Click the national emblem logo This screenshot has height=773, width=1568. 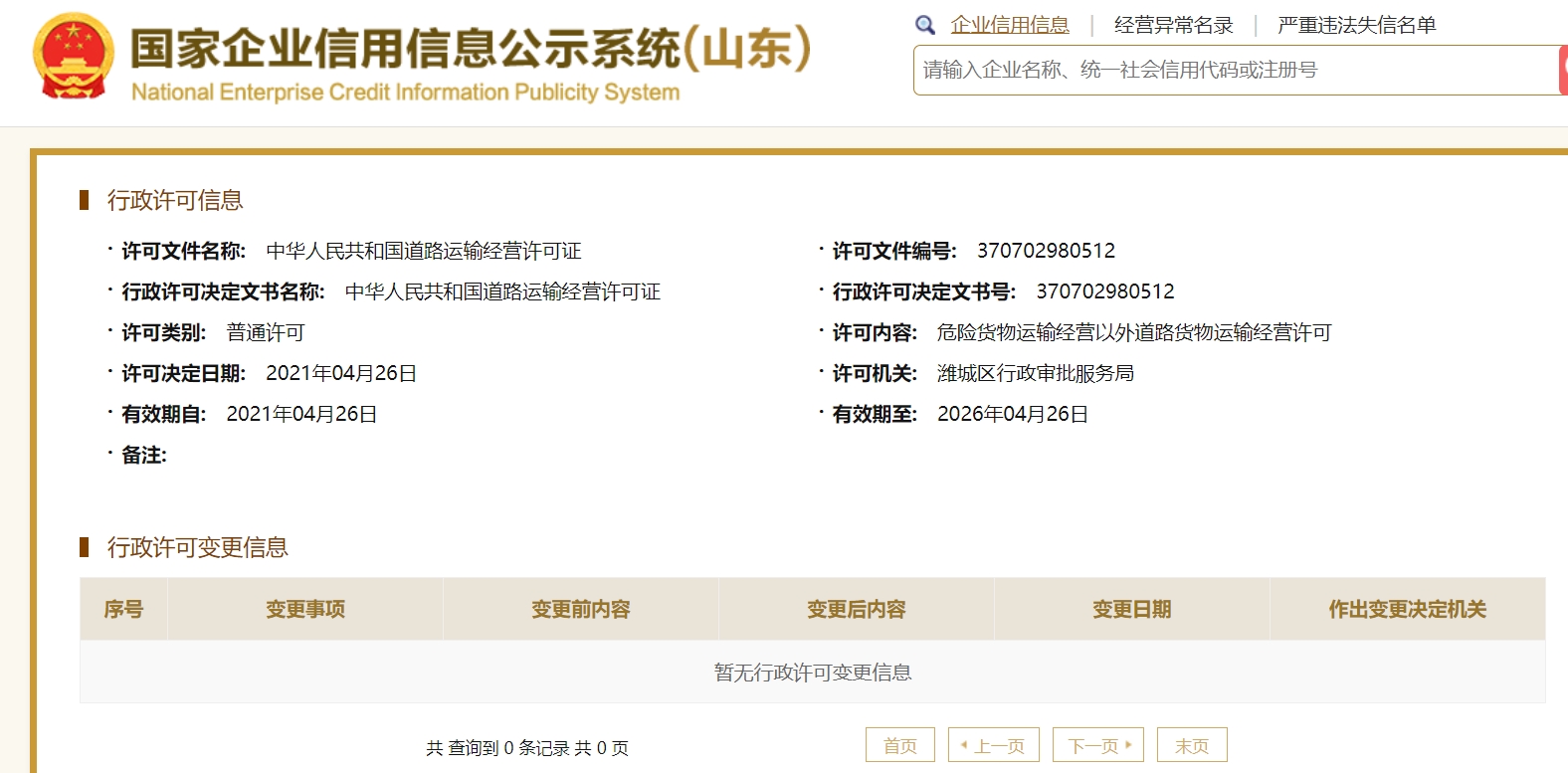click(x=74, y=56)
